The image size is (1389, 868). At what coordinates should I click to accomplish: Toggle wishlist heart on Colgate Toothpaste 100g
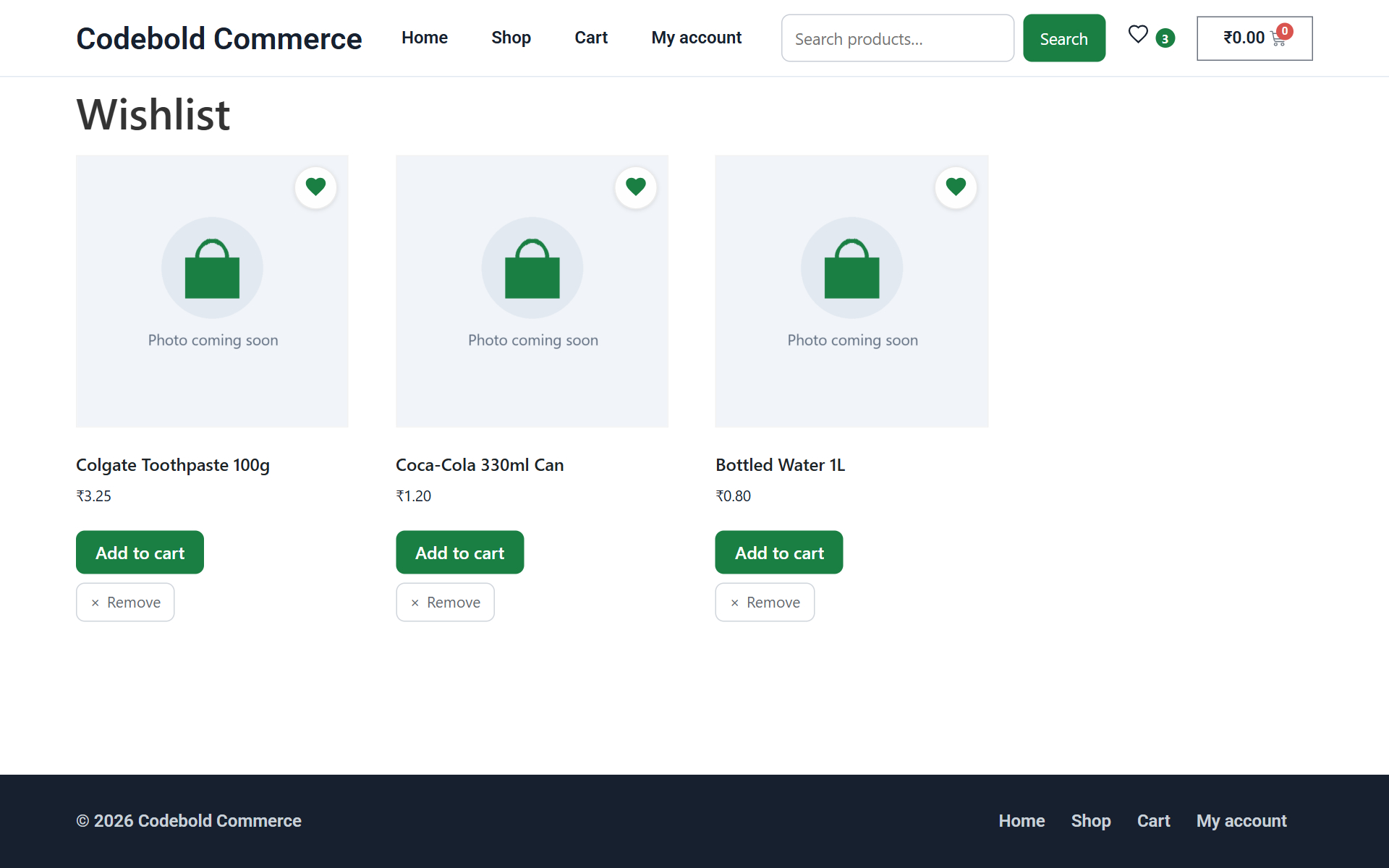click(315, 187)
